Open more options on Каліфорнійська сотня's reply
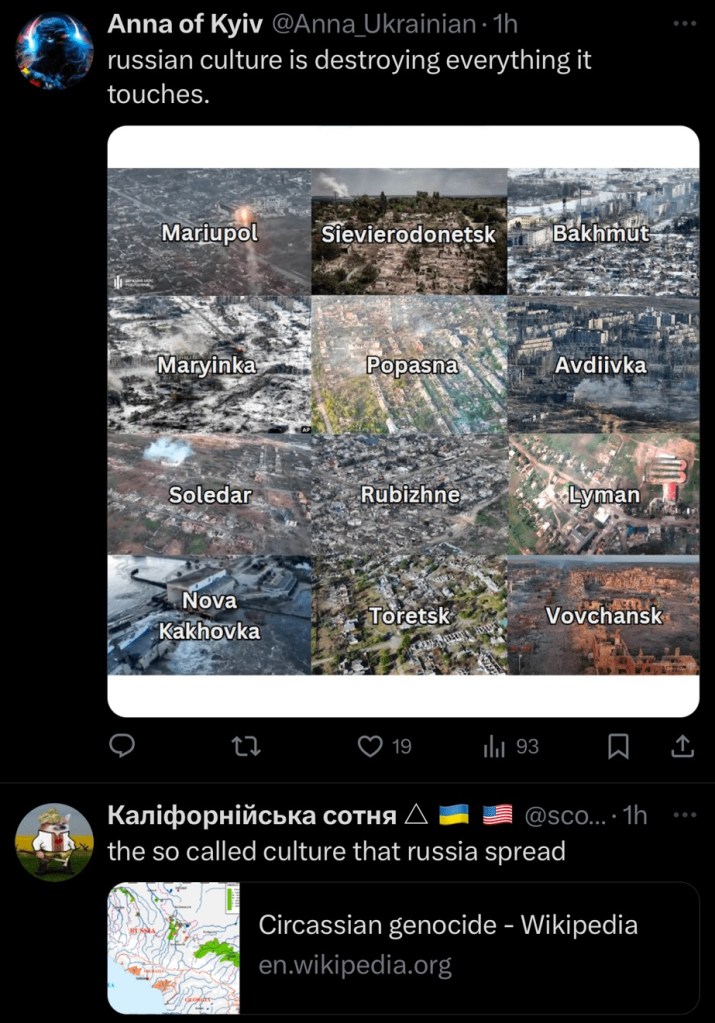The height and width of the screenshot is (1023, 715). 684,815
